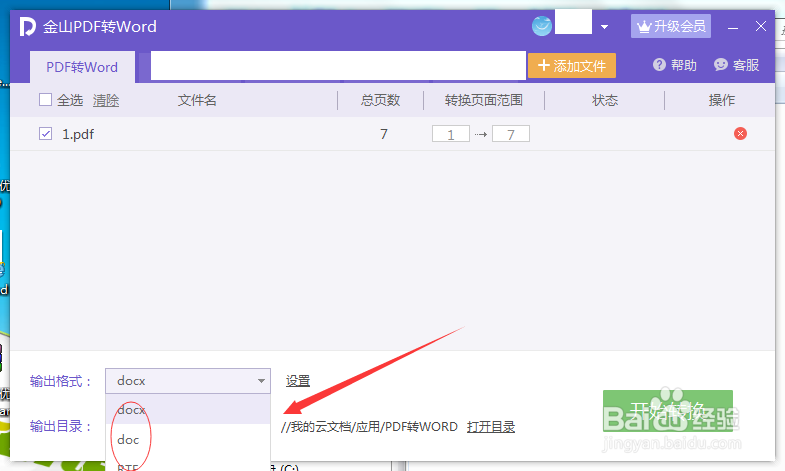Open the 设置 settings link
785x471 pixels.
298,381
